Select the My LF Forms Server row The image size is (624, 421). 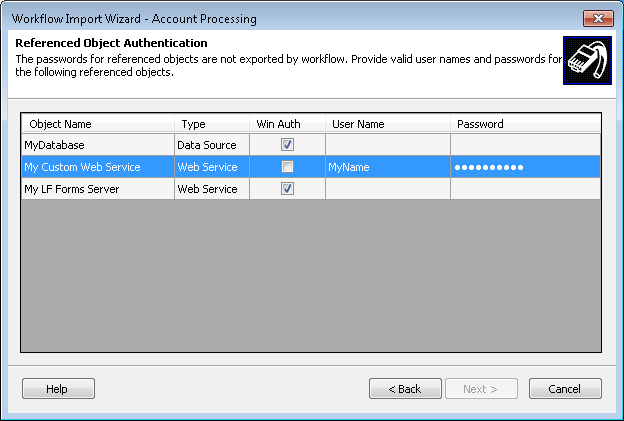tap(97, 189)
